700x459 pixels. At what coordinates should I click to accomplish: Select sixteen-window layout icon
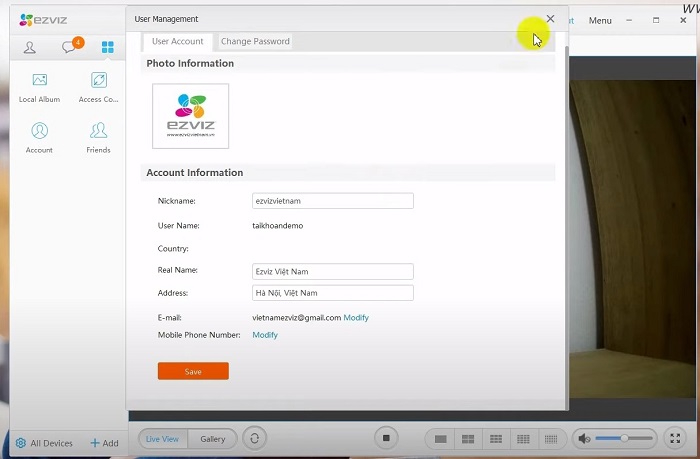tap(523, 439)
